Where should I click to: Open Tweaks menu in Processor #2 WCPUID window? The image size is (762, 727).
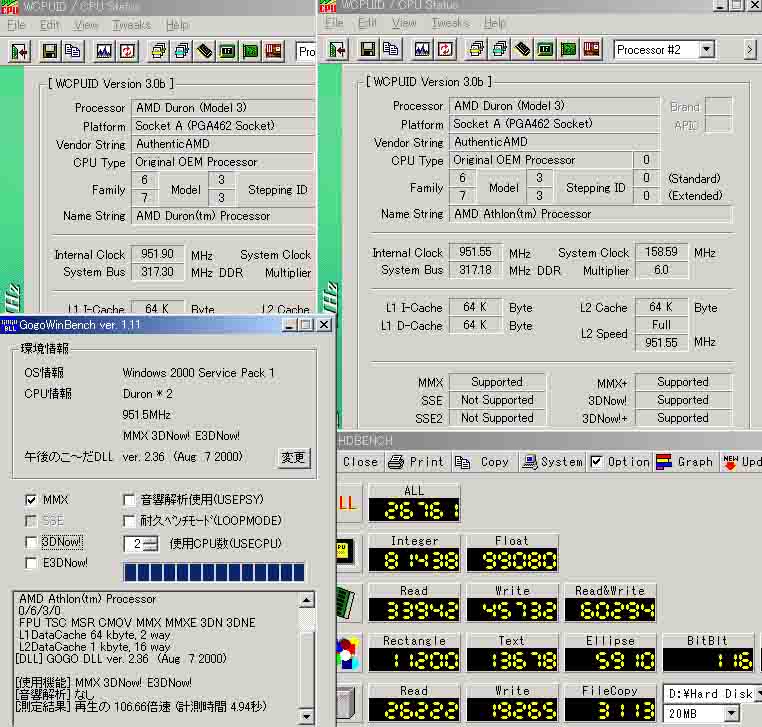[450, 22]
